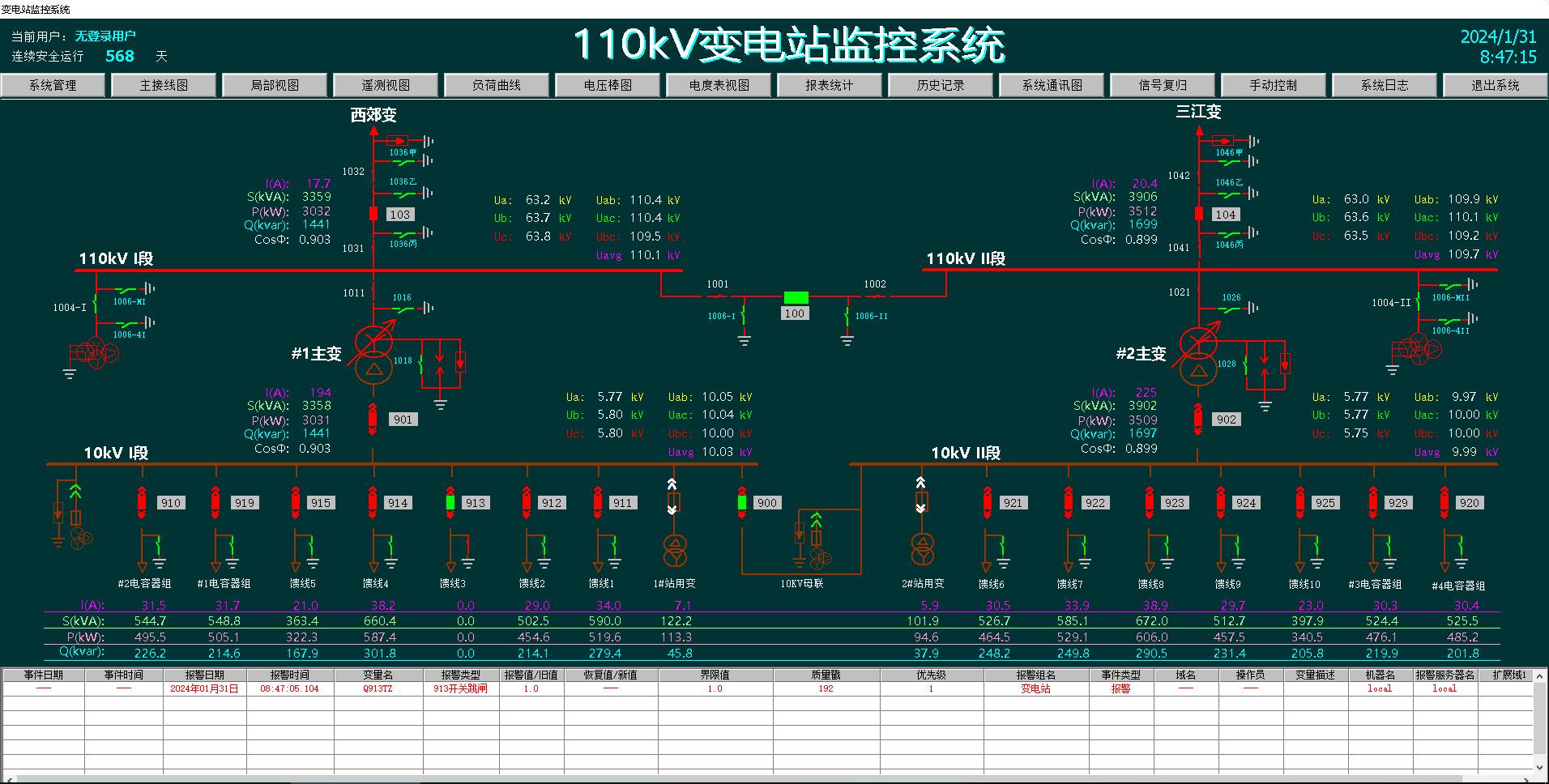This screenshot has height=784, width=1549.
Task: Open the 主接线图 view
Action: [164, 85]
